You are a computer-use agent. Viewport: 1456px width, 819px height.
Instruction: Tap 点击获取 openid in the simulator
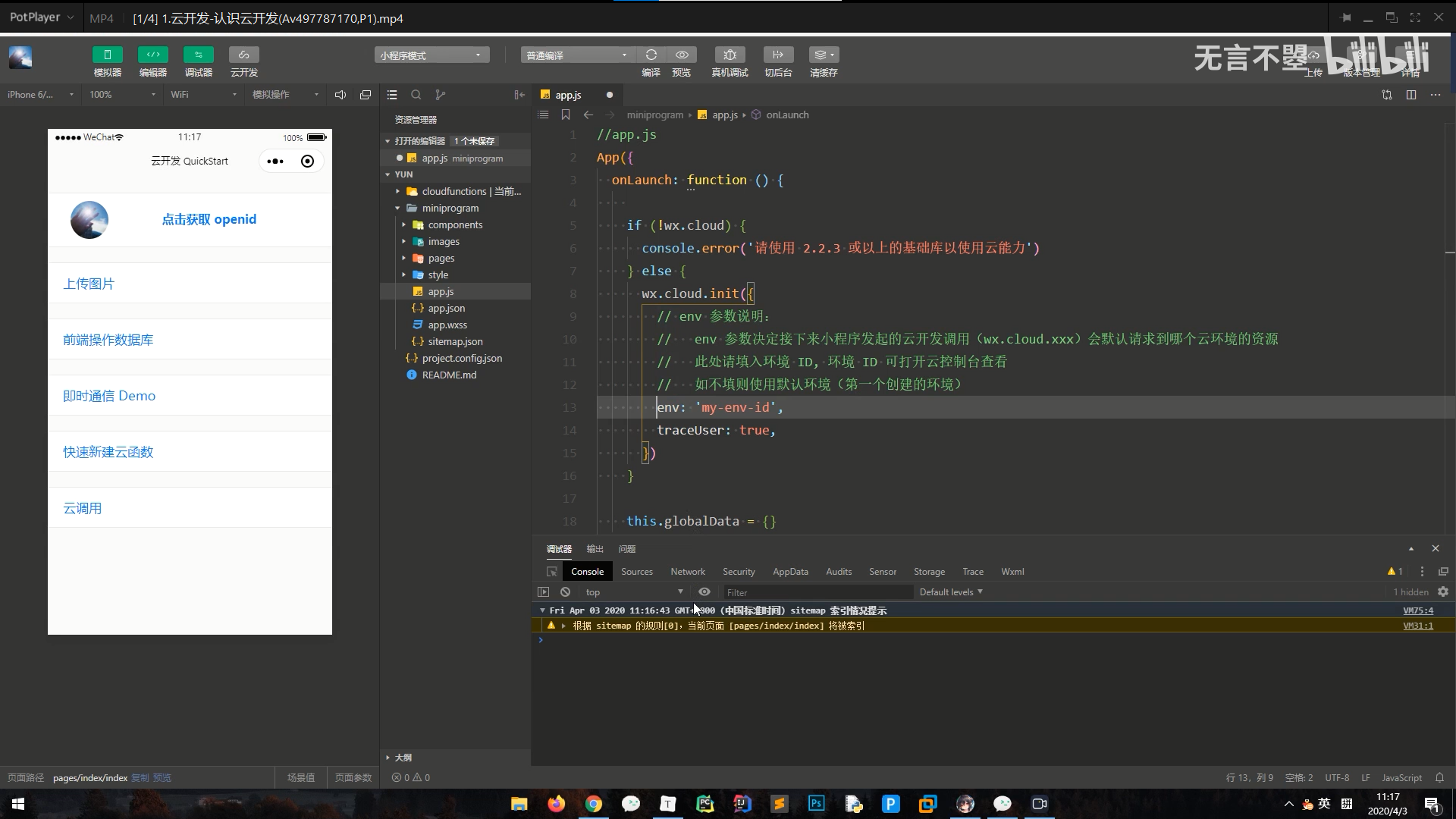209,219
